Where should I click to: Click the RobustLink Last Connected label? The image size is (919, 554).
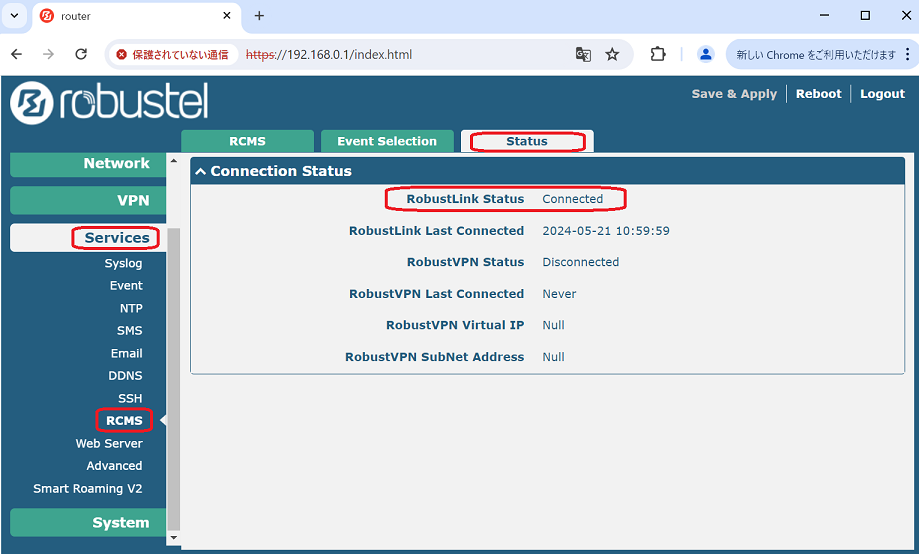[437, 231]
